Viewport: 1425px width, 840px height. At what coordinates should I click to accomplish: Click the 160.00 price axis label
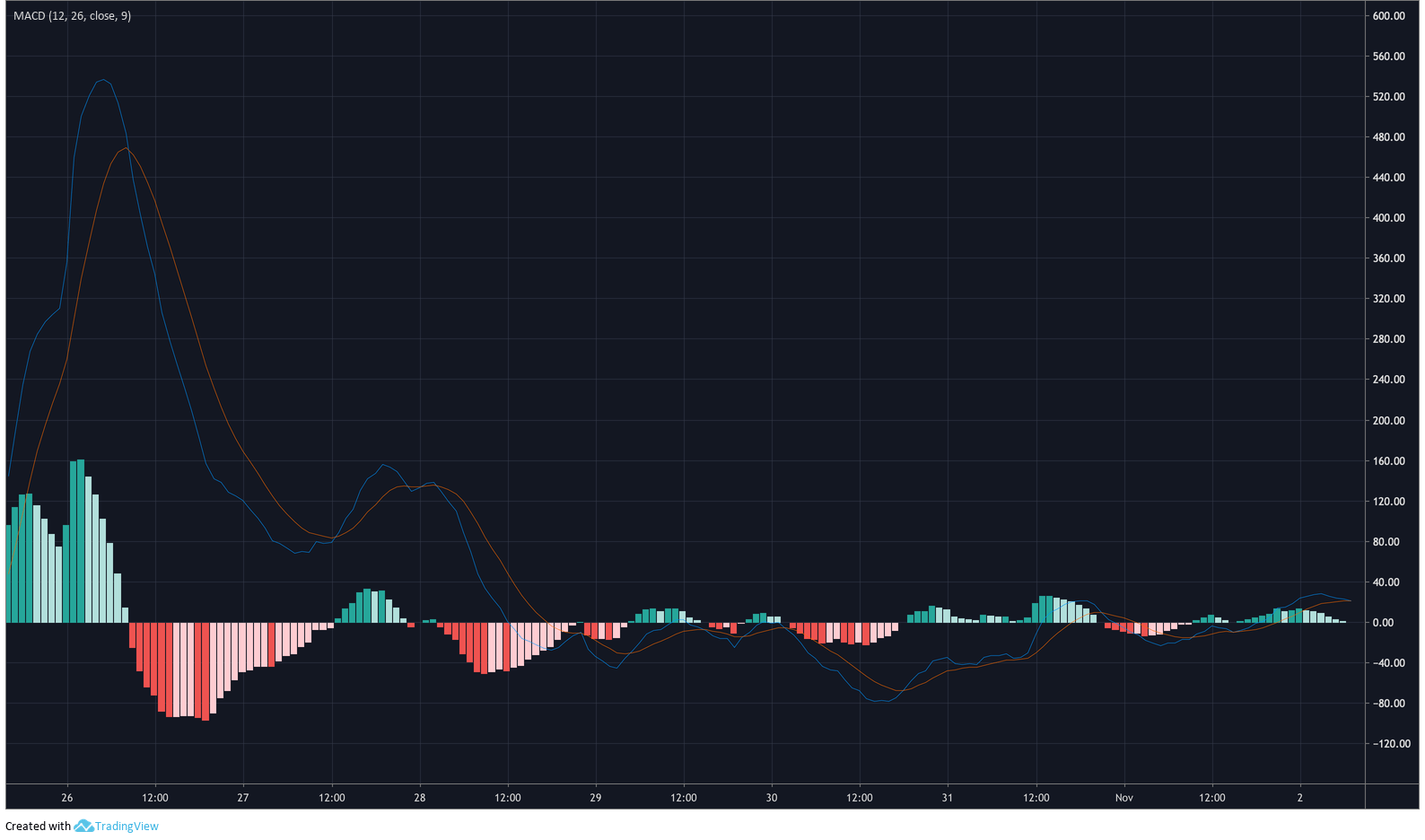[1388, 461]
